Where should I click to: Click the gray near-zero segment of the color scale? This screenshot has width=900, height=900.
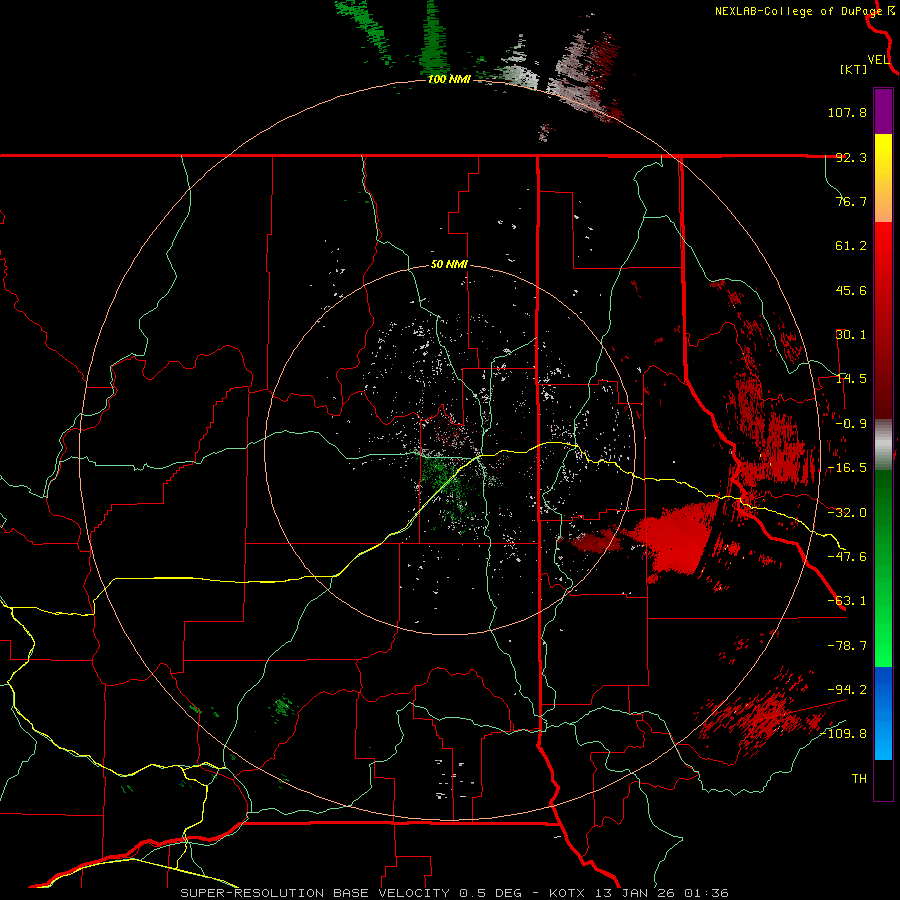[883, 444]
